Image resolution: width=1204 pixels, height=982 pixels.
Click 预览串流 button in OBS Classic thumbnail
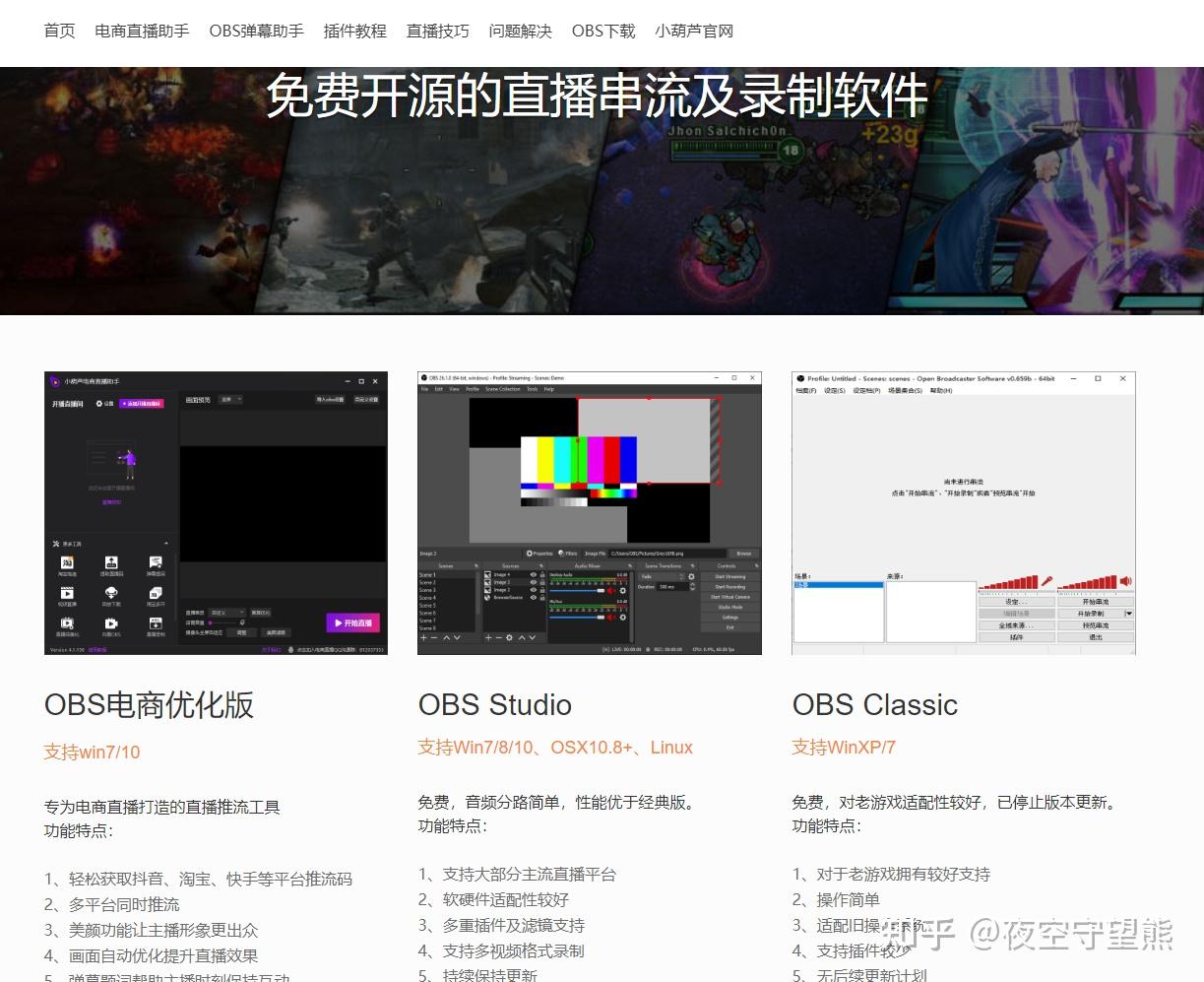coord(1096,625)
